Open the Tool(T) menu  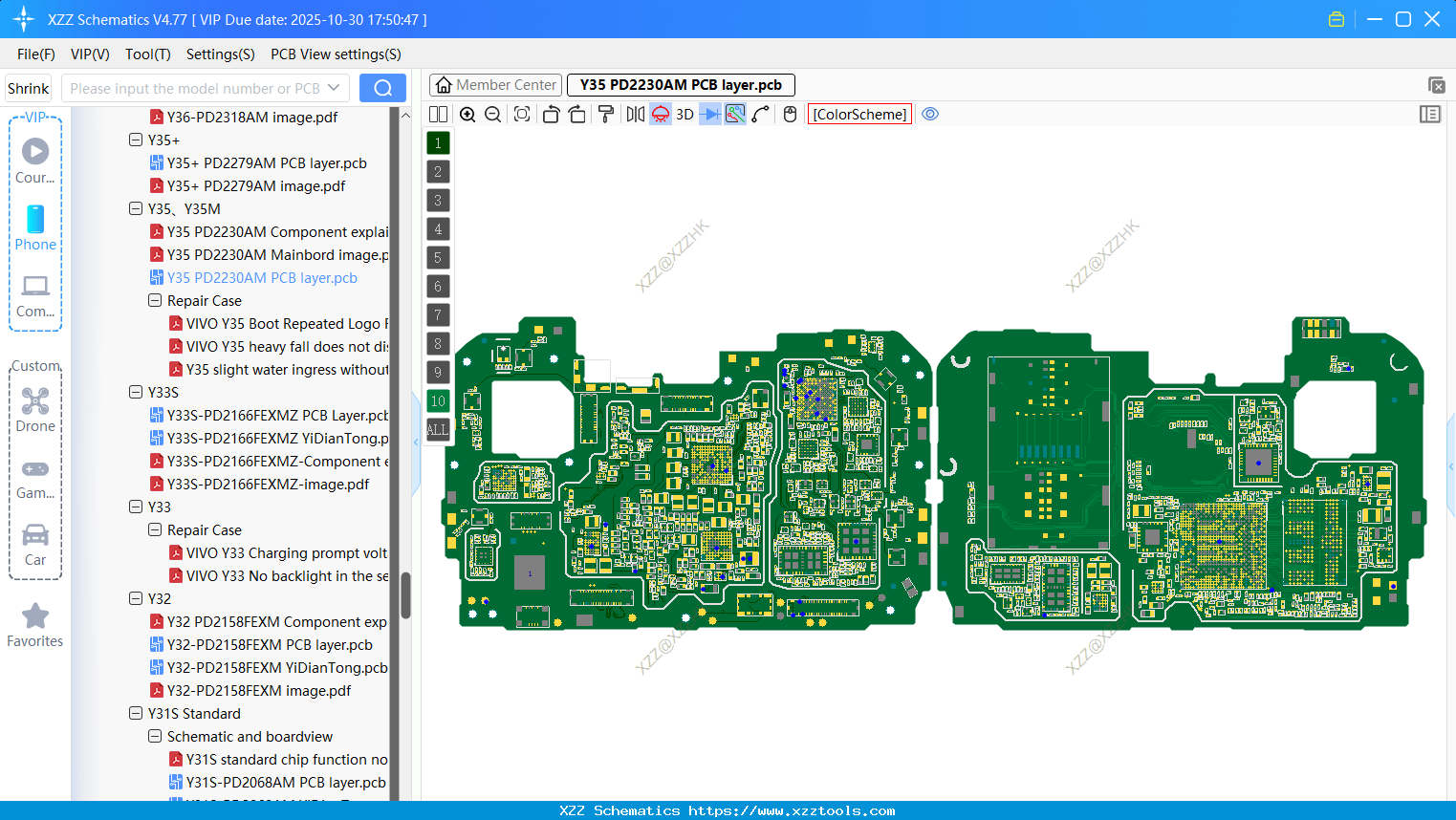(147, 54)
